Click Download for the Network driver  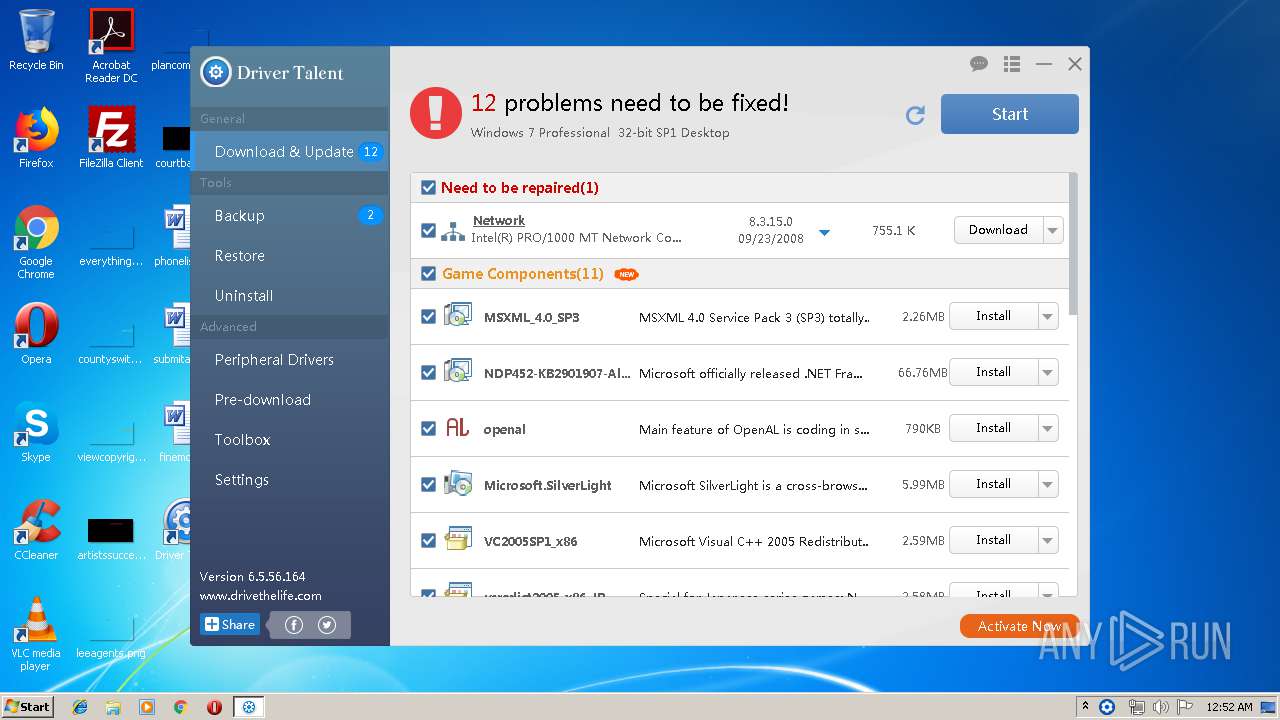pos(998,230)
